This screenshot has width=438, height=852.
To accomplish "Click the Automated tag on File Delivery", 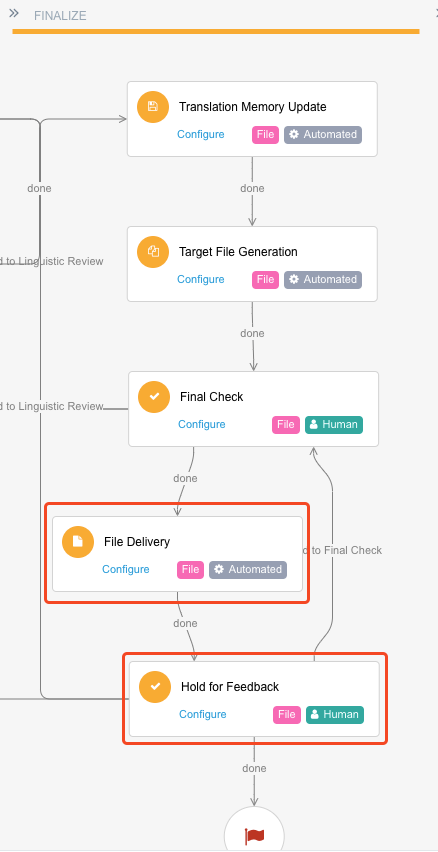I will (x=248, y=569).
